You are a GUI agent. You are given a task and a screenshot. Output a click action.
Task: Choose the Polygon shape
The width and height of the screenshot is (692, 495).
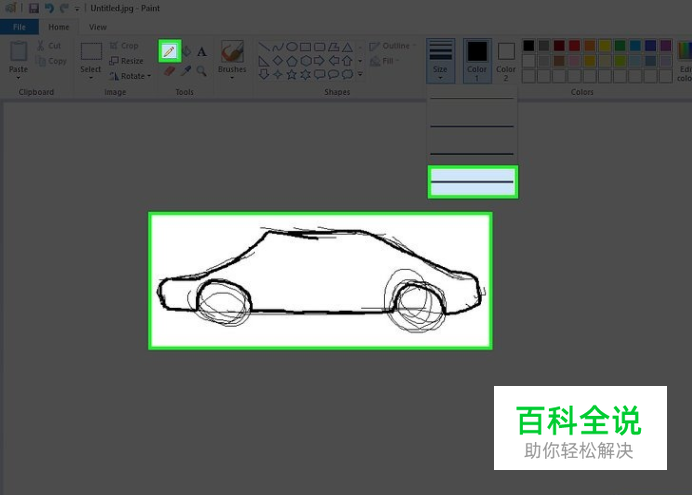click(x=334, y=47)
